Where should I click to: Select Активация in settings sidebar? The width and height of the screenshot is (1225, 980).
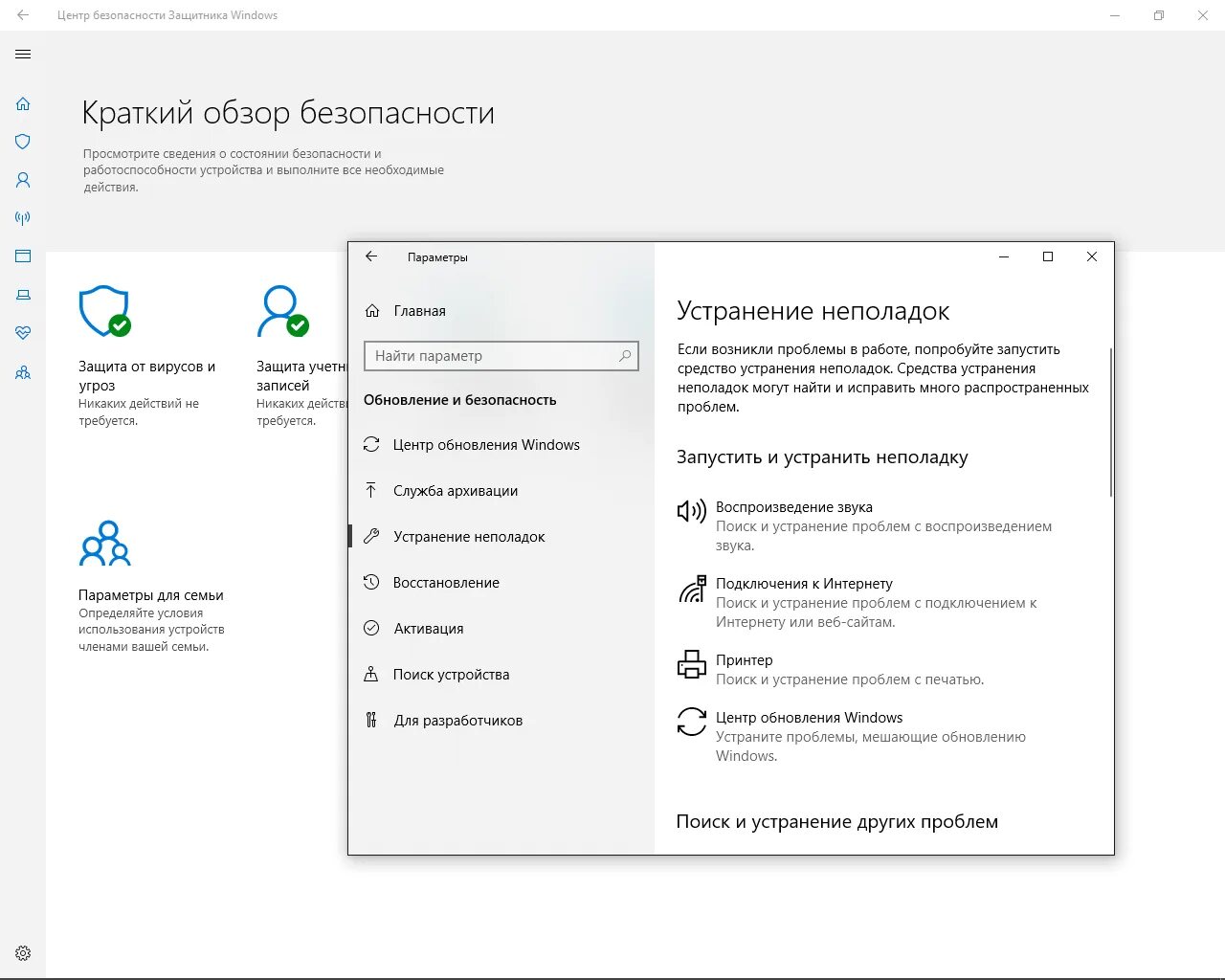pyautogui.click(x=501, y=629)
